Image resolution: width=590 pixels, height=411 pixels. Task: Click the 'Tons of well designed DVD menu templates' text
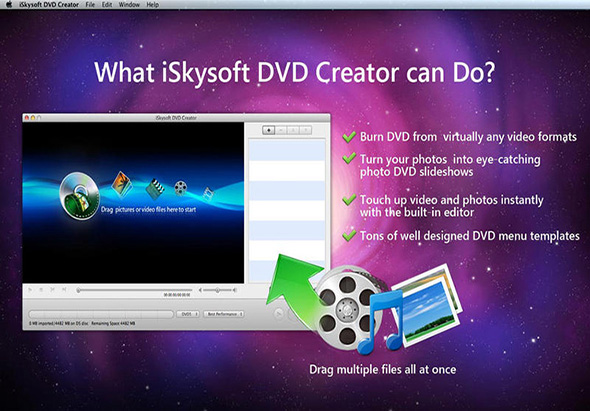click(x=470, y=236)
